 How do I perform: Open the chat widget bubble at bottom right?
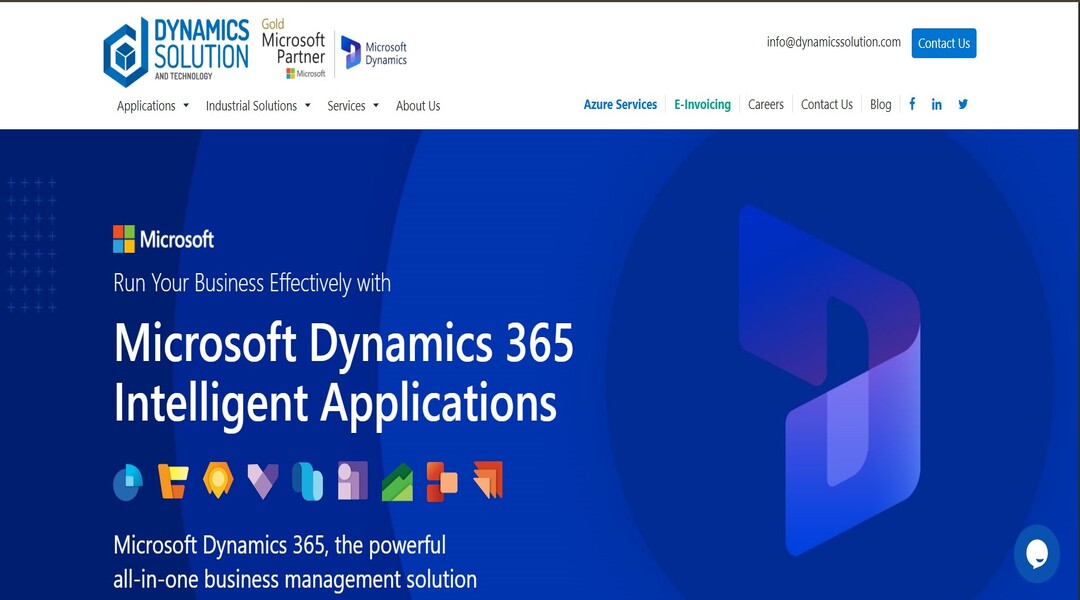(x=1037, y=554)
